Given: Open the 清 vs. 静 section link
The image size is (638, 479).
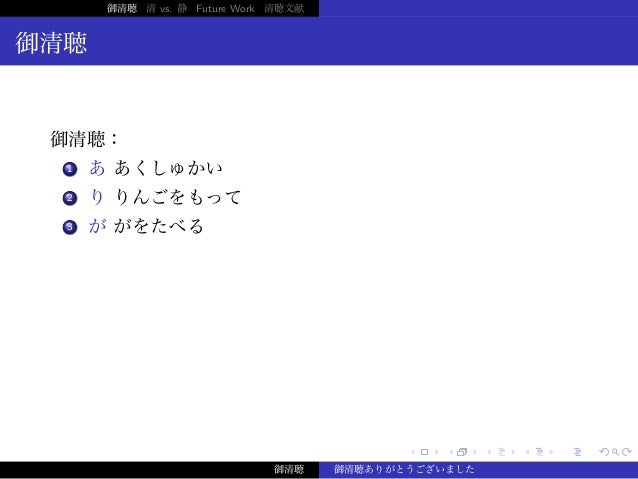Looking at the screenshot, I should [x=166, y=8].
